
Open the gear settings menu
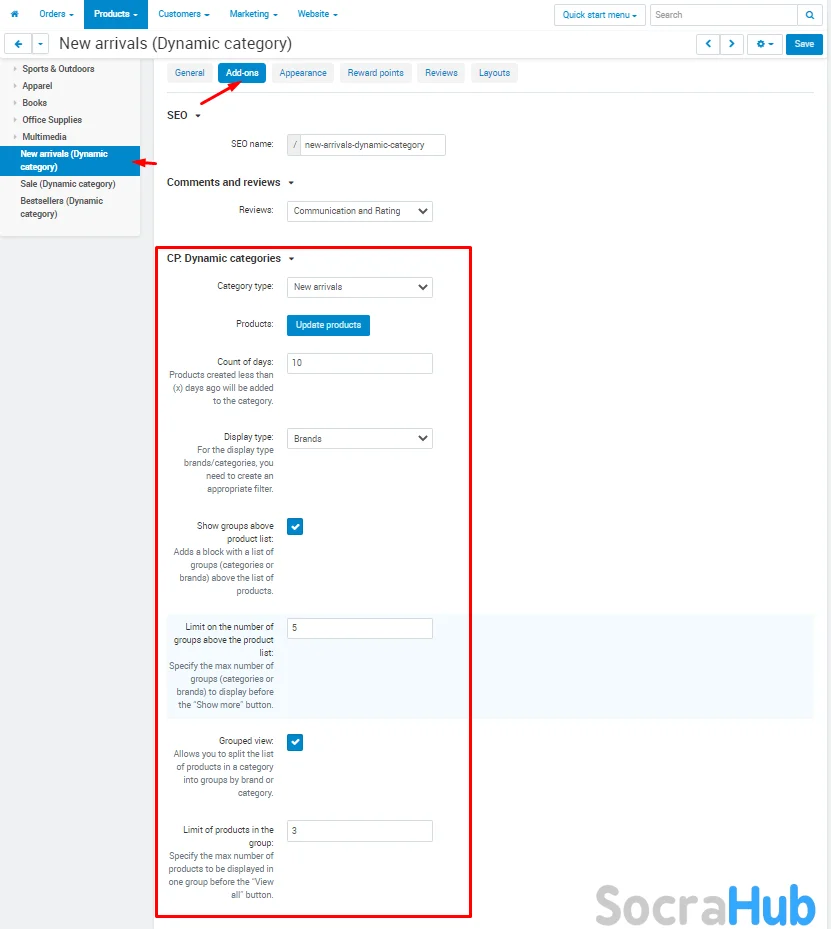765,44
